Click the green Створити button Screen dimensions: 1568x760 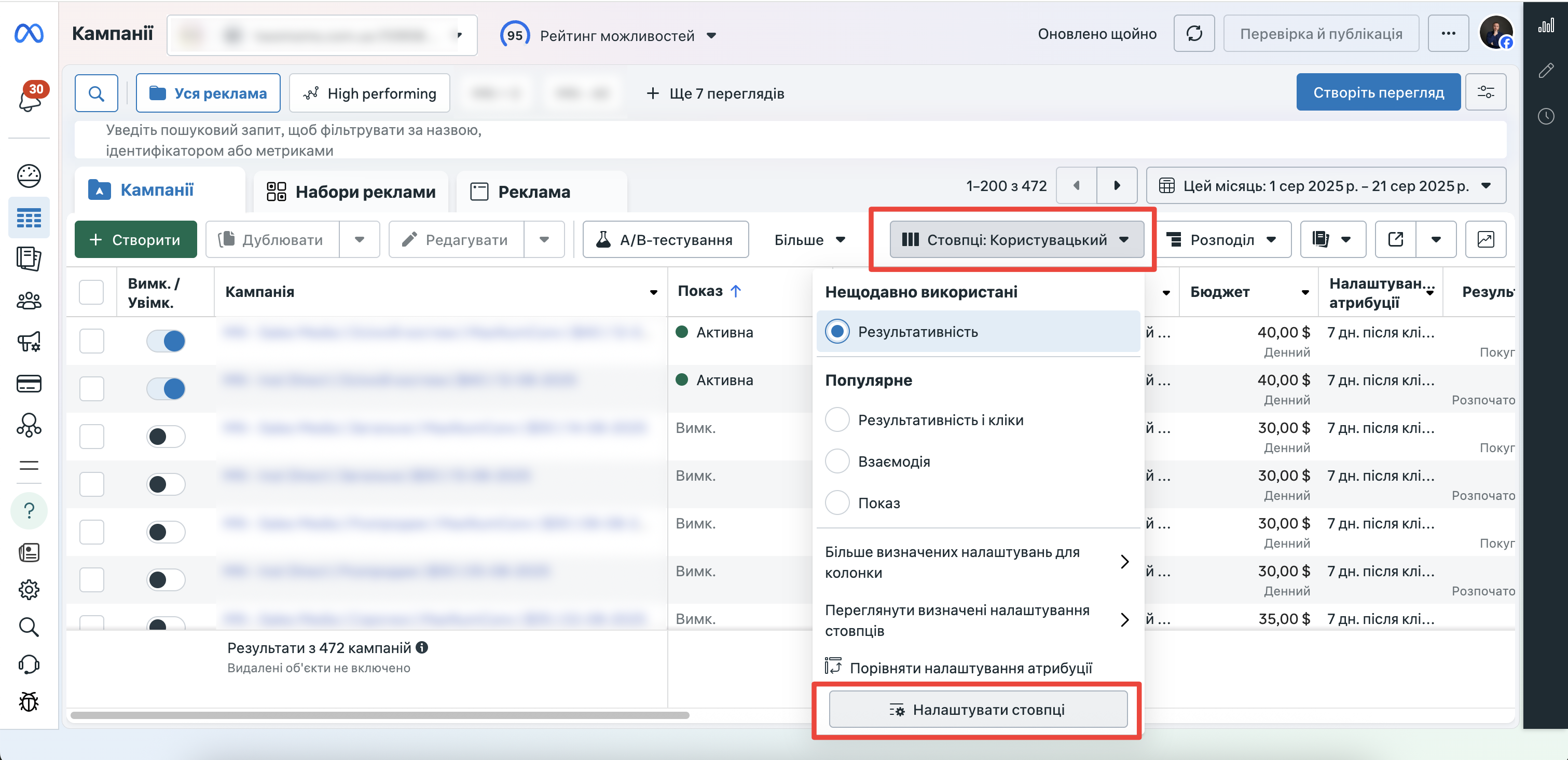[x=136, y=239]
